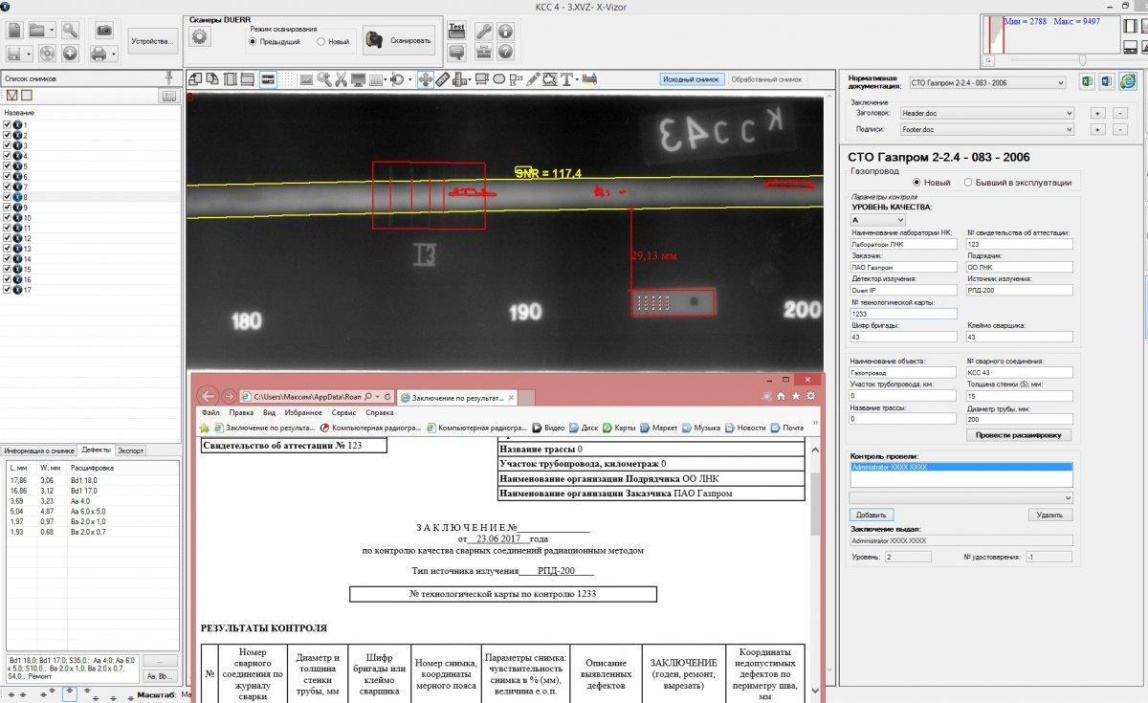
Task: Export the report to Word
Action: 1106,81
